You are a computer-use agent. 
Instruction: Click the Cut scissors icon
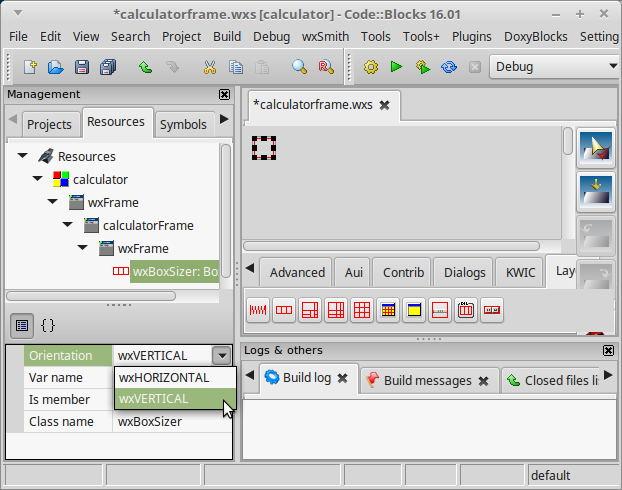210,67
